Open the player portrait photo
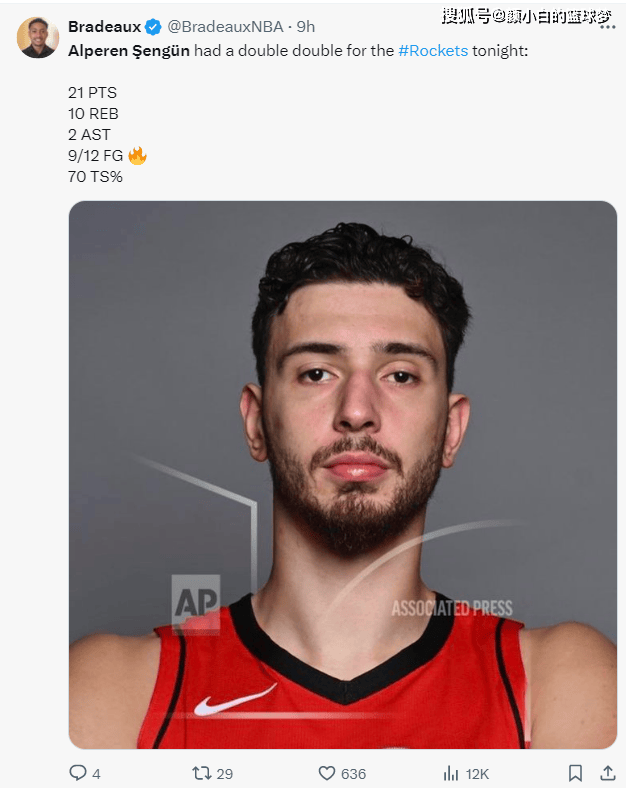This screenshot has width=626, height=788. [343, 475]
